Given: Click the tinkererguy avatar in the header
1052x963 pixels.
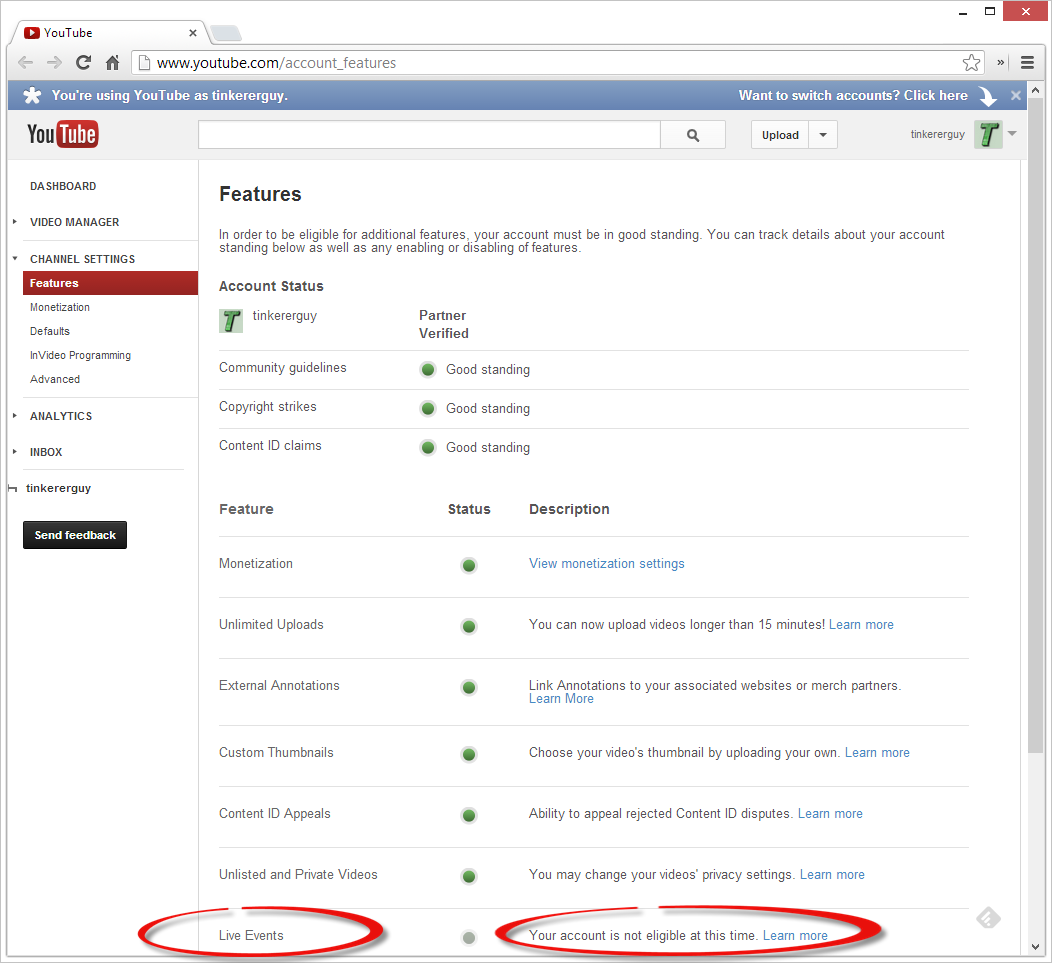Looking at the screenshot, I should pyautogui.click(x=988, y=134).
